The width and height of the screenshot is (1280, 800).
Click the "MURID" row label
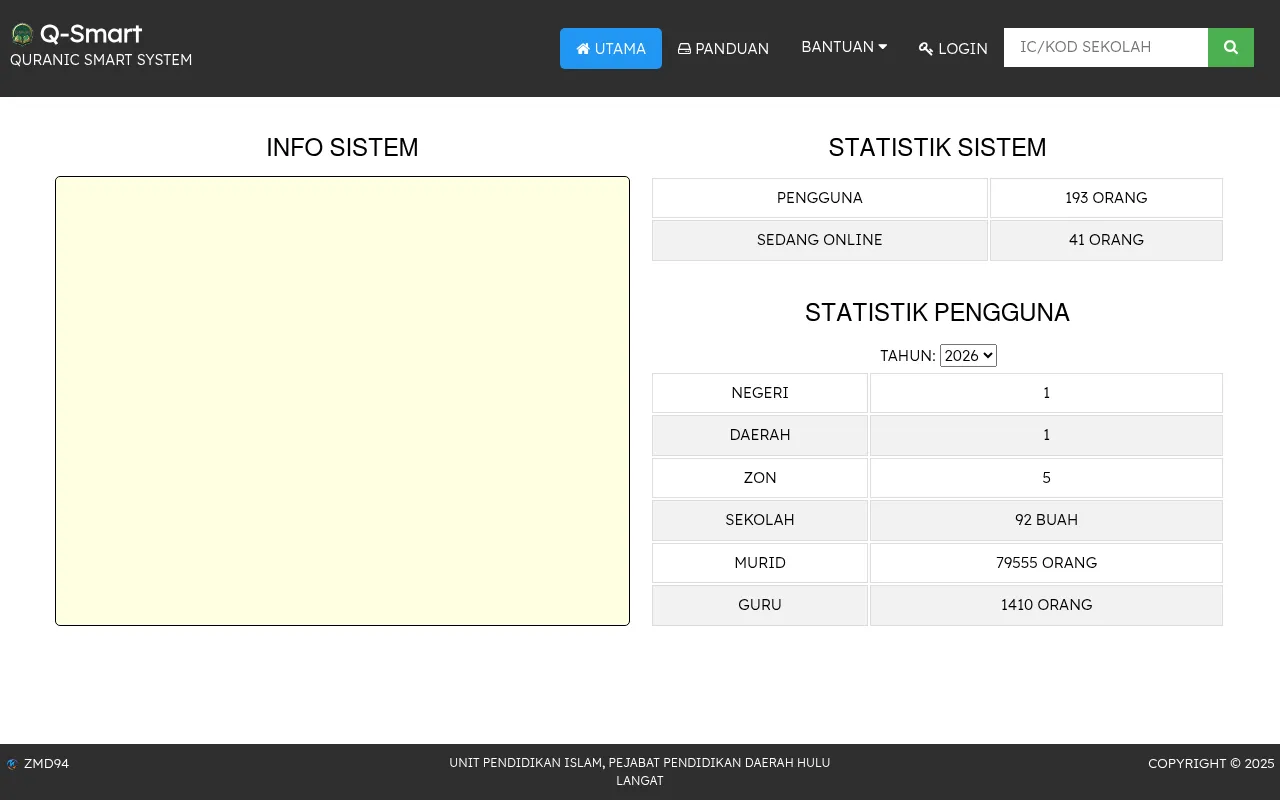(760, 563)
